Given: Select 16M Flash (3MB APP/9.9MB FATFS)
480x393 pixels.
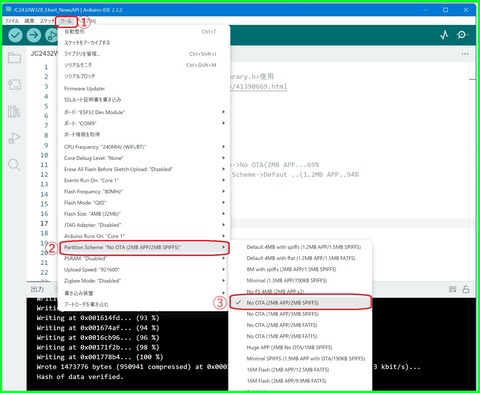Looking at the screenshot, I should tap(300, 381).
